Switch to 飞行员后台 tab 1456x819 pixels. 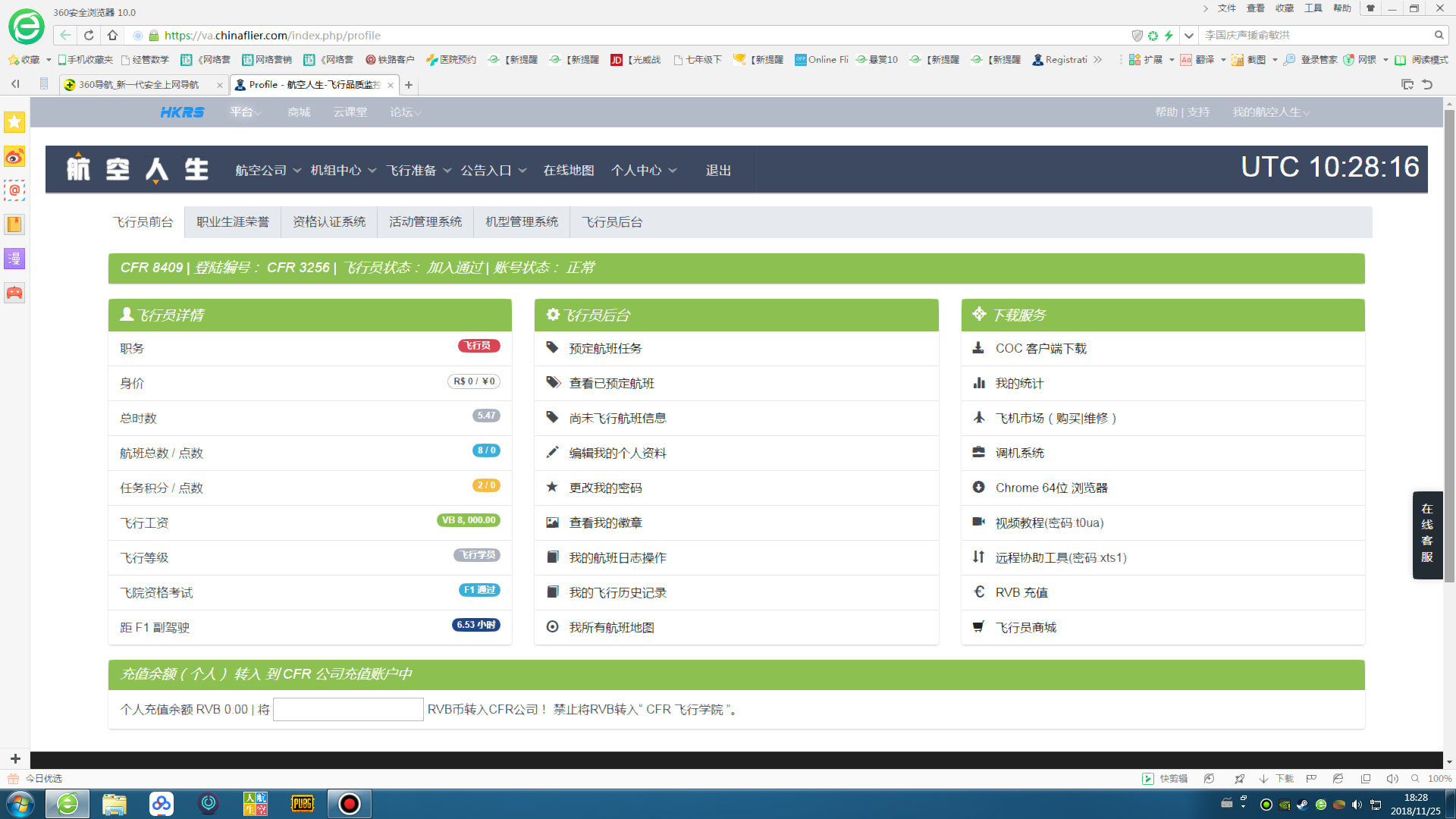612,222
